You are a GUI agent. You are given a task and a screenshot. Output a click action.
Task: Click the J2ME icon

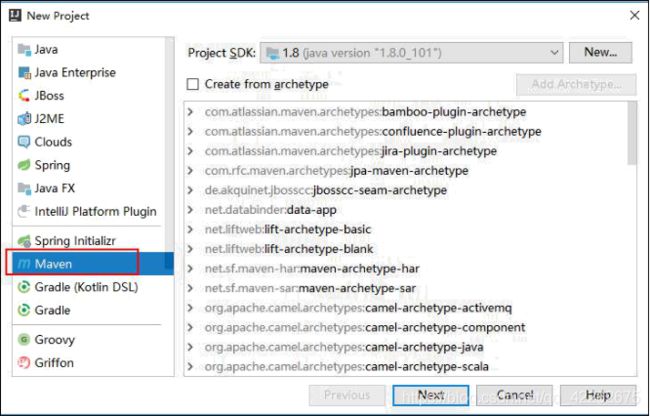(x=24, y=119)
